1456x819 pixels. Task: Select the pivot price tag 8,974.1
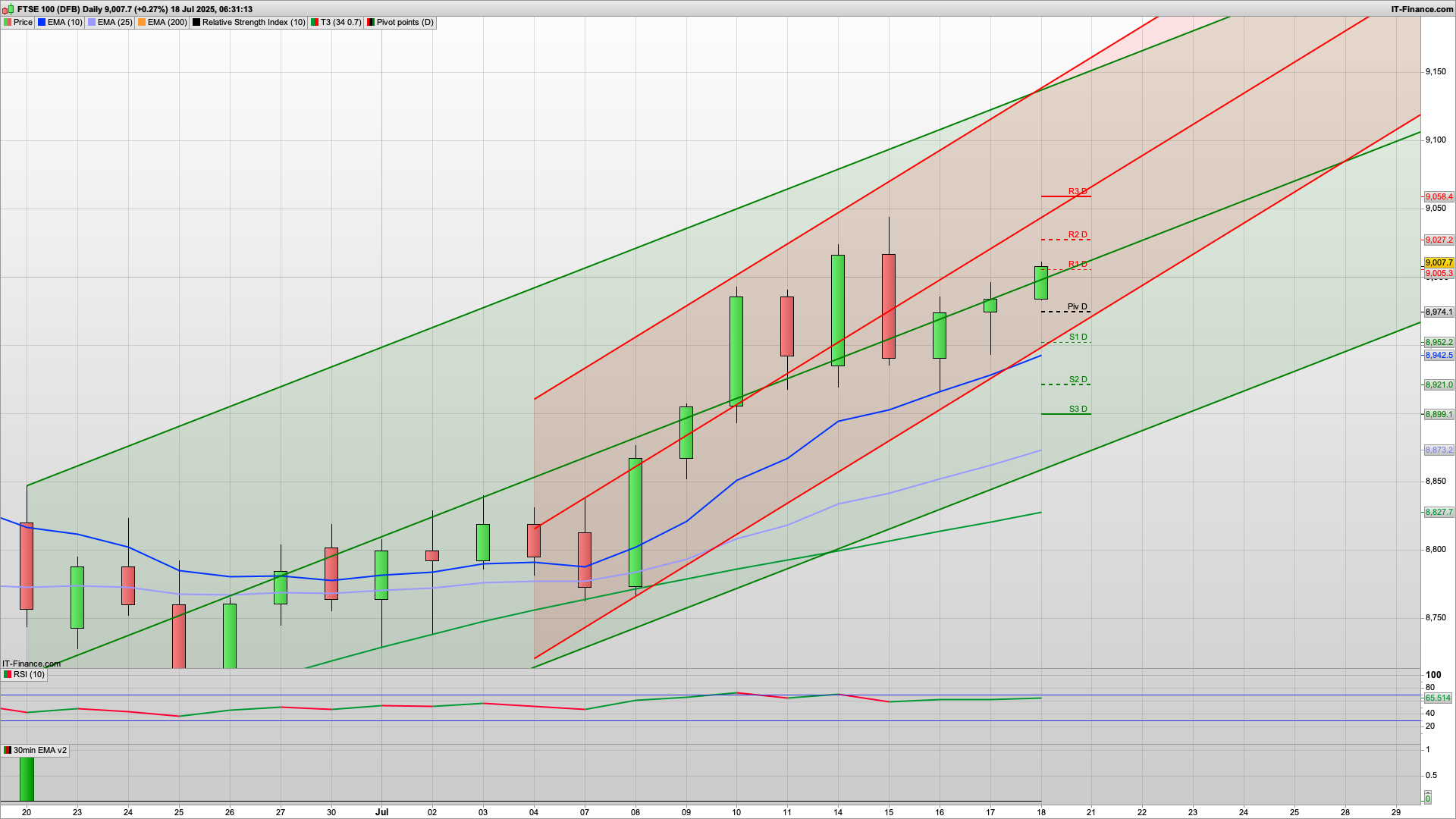tap(1439, 312)
